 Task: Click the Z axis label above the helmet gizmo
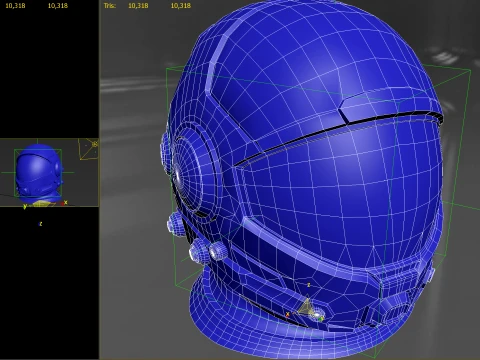click(x=309, y=285)
